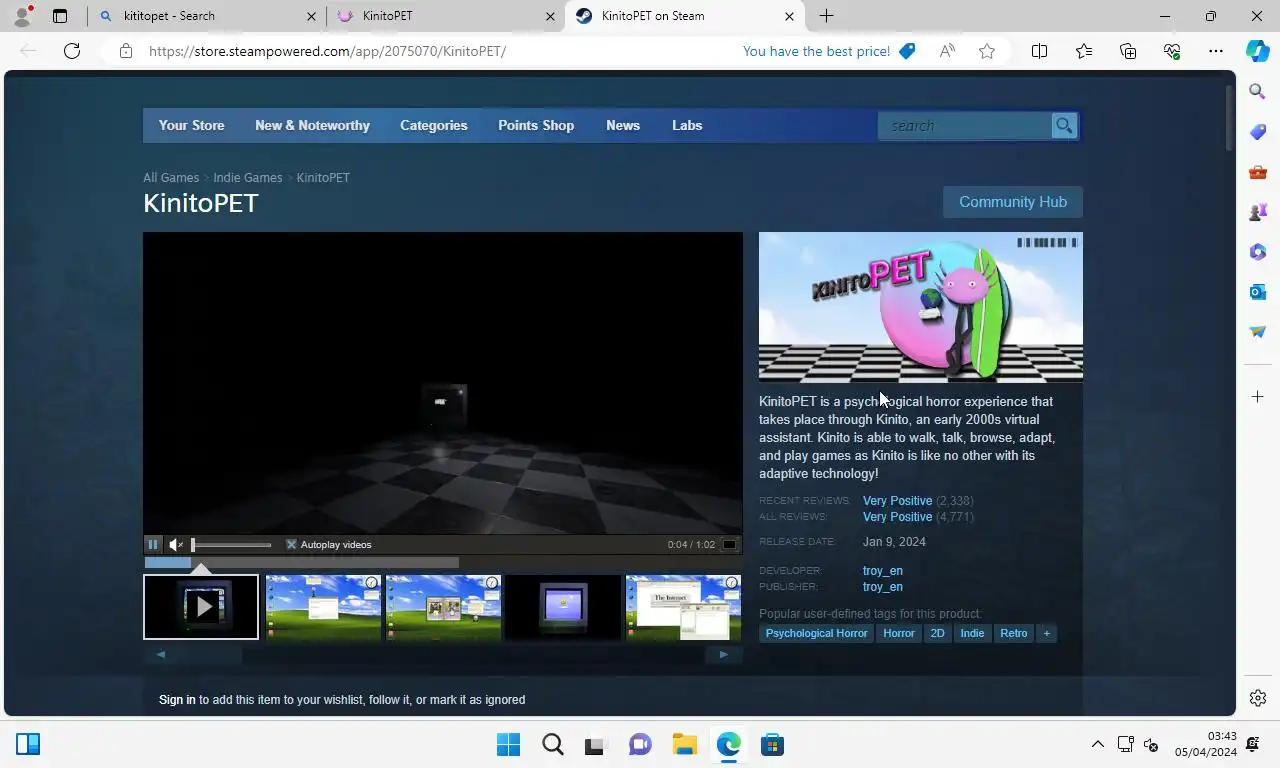
Task: Click the best price shopping tag
Action: [x=907, y=51]
